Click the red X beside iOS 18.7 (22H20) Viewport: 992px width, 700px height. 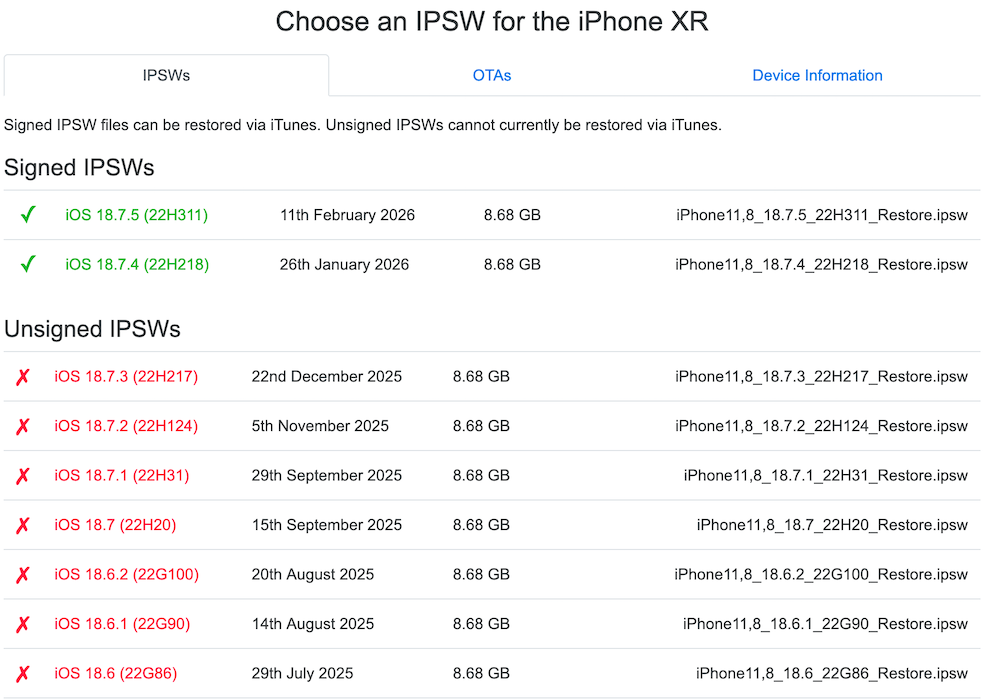pyautogui.click(x=23, y=525)
